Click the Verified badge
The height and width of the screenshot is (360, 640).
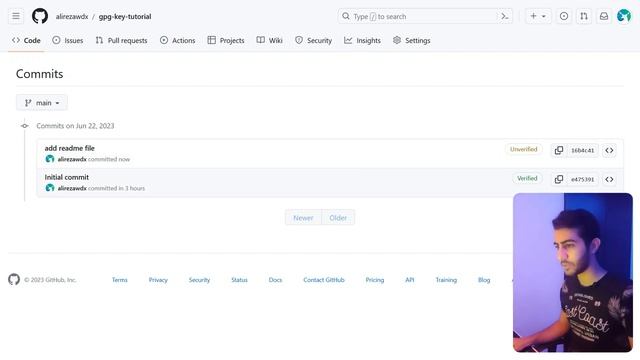click(527, 178)
